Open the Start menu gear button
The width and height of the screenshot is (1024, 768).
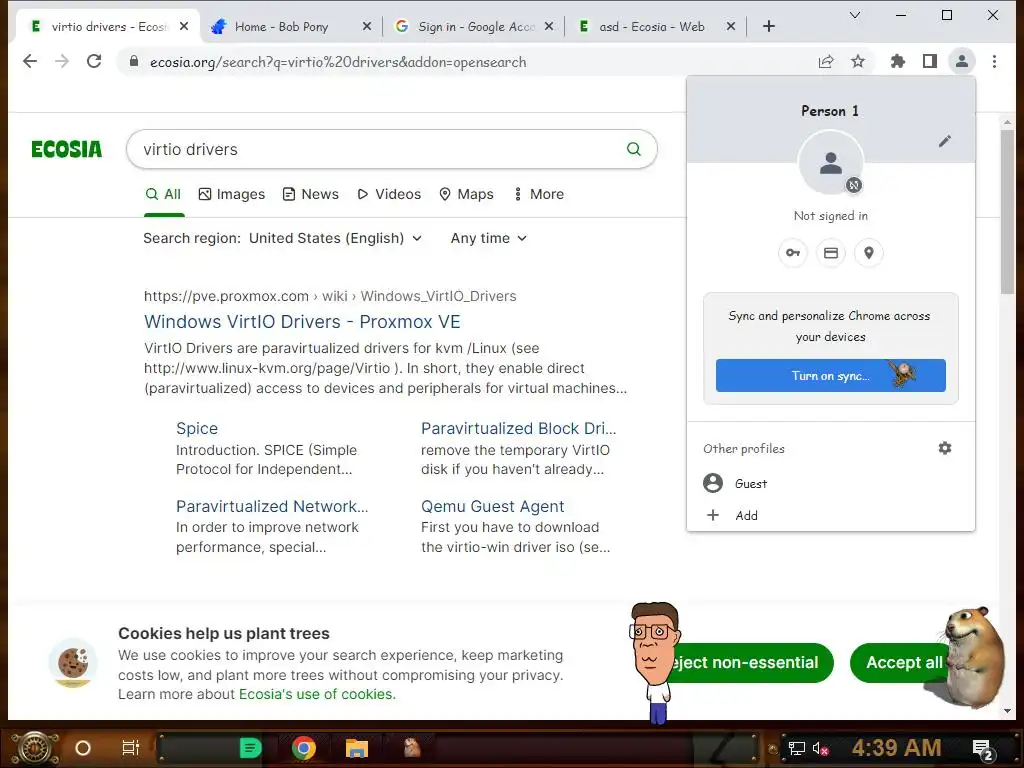tap(35, 748)
